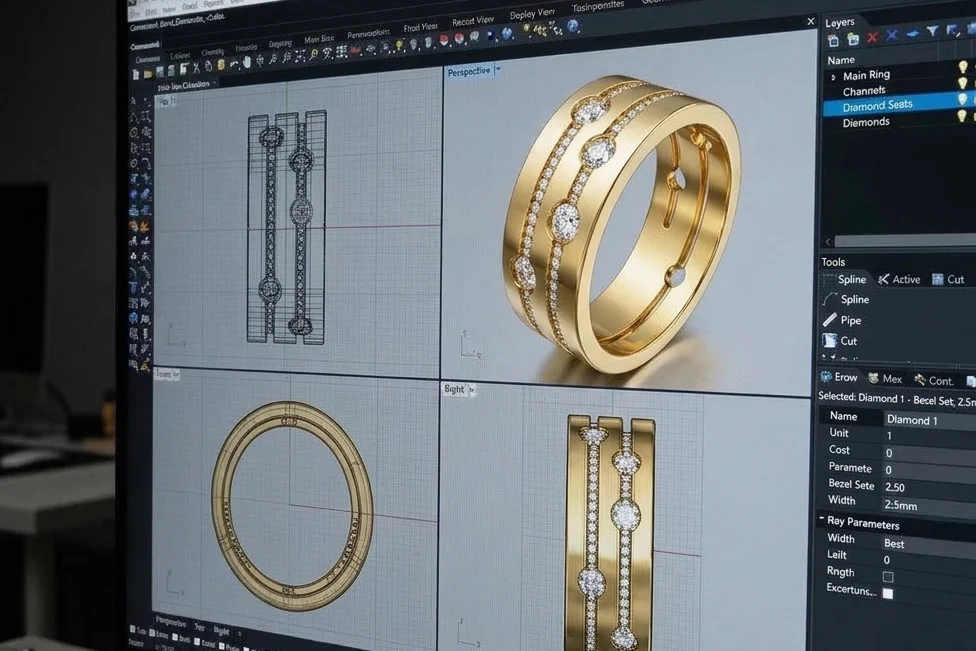Viewport: 976px width, 651px height.
Task: Switch to the Cut tab in Tools
Action: point(948,279)
